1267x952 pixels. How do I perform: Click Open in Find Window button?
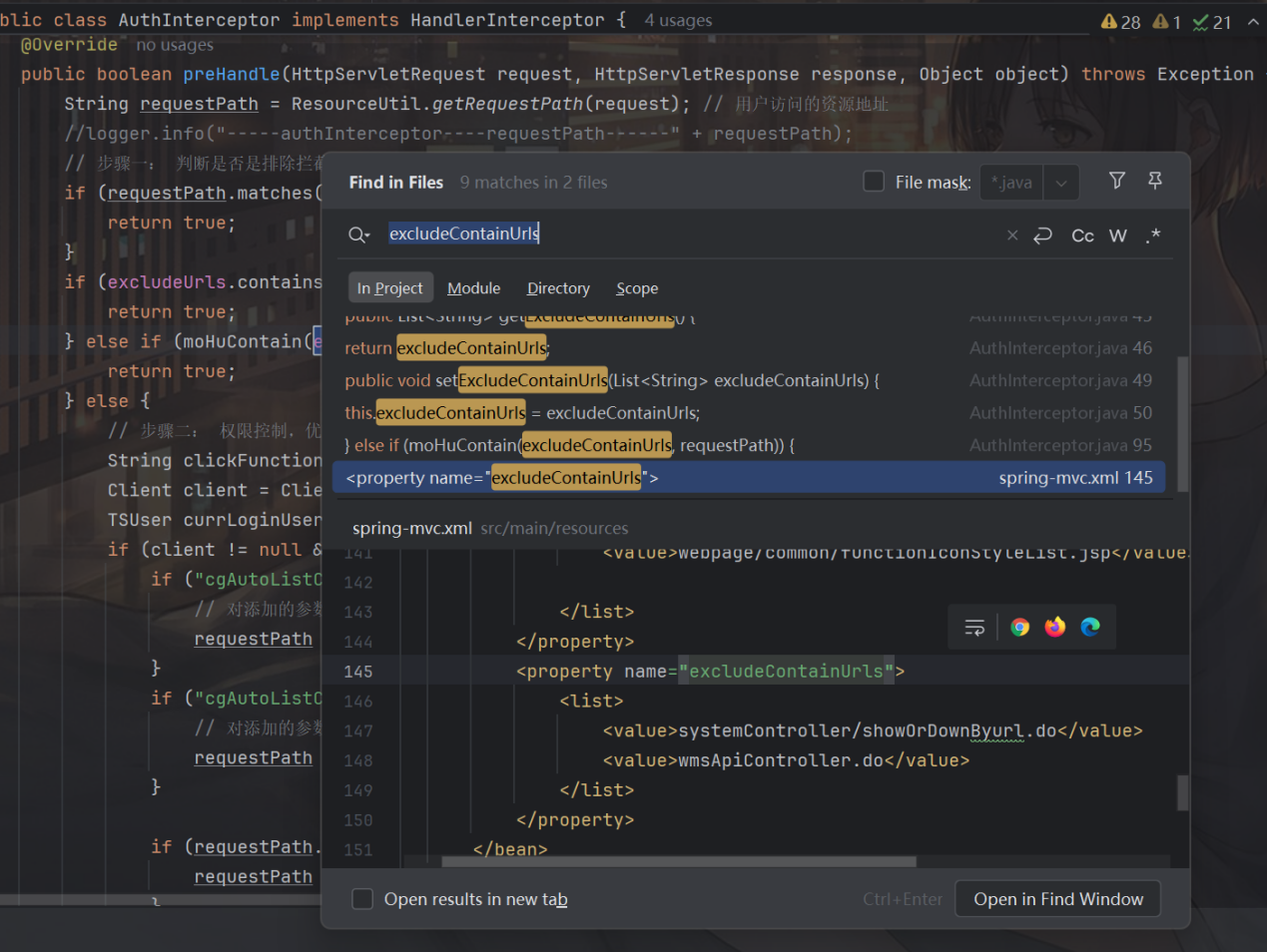coord(1058,899)
